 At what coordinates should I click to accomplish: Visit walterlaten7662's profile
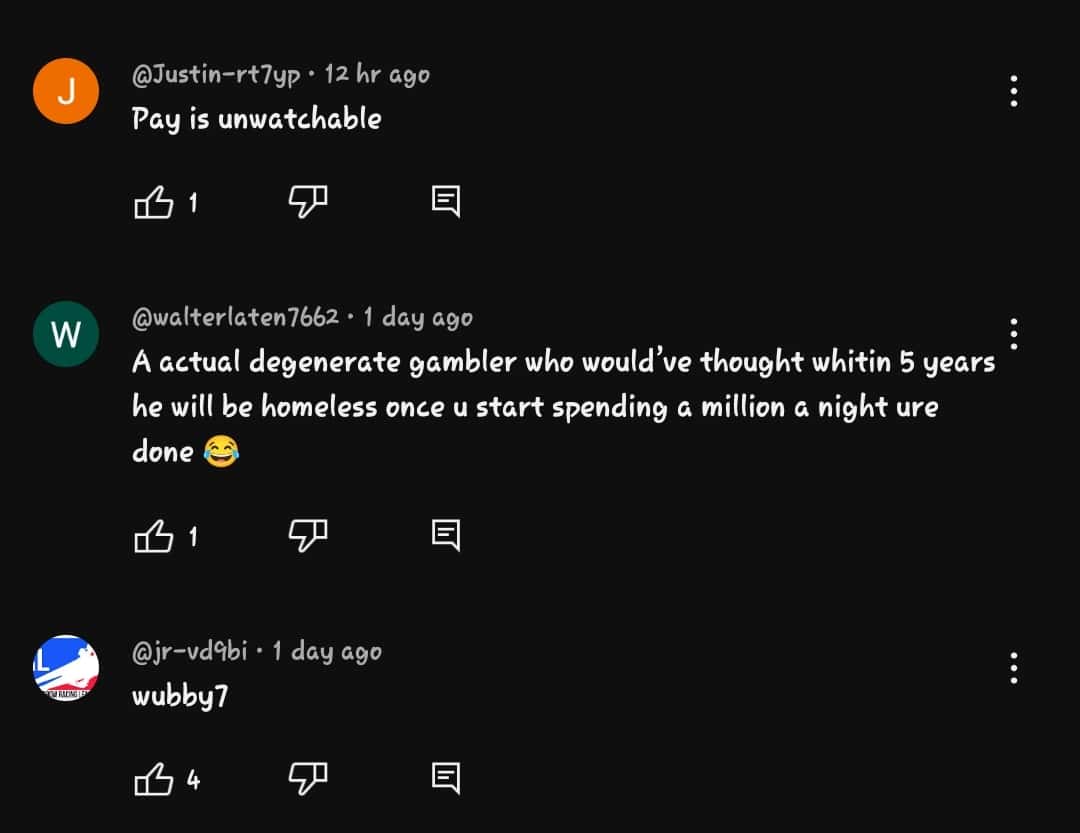235,317
